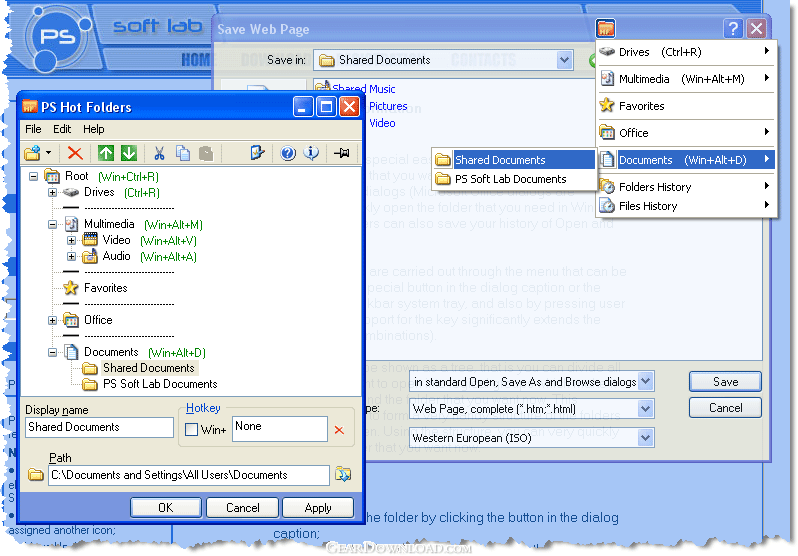Viewport: 798px width, 556px height.
Task: Click the scissors cut icon
Action: pyautogui.click(x=159, y=153)
